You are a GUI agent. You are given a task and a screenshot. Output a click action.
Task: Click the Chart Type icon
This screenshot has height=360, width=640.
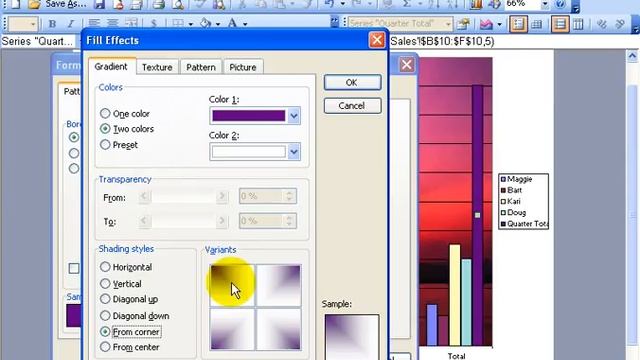[x=486, y=24]
